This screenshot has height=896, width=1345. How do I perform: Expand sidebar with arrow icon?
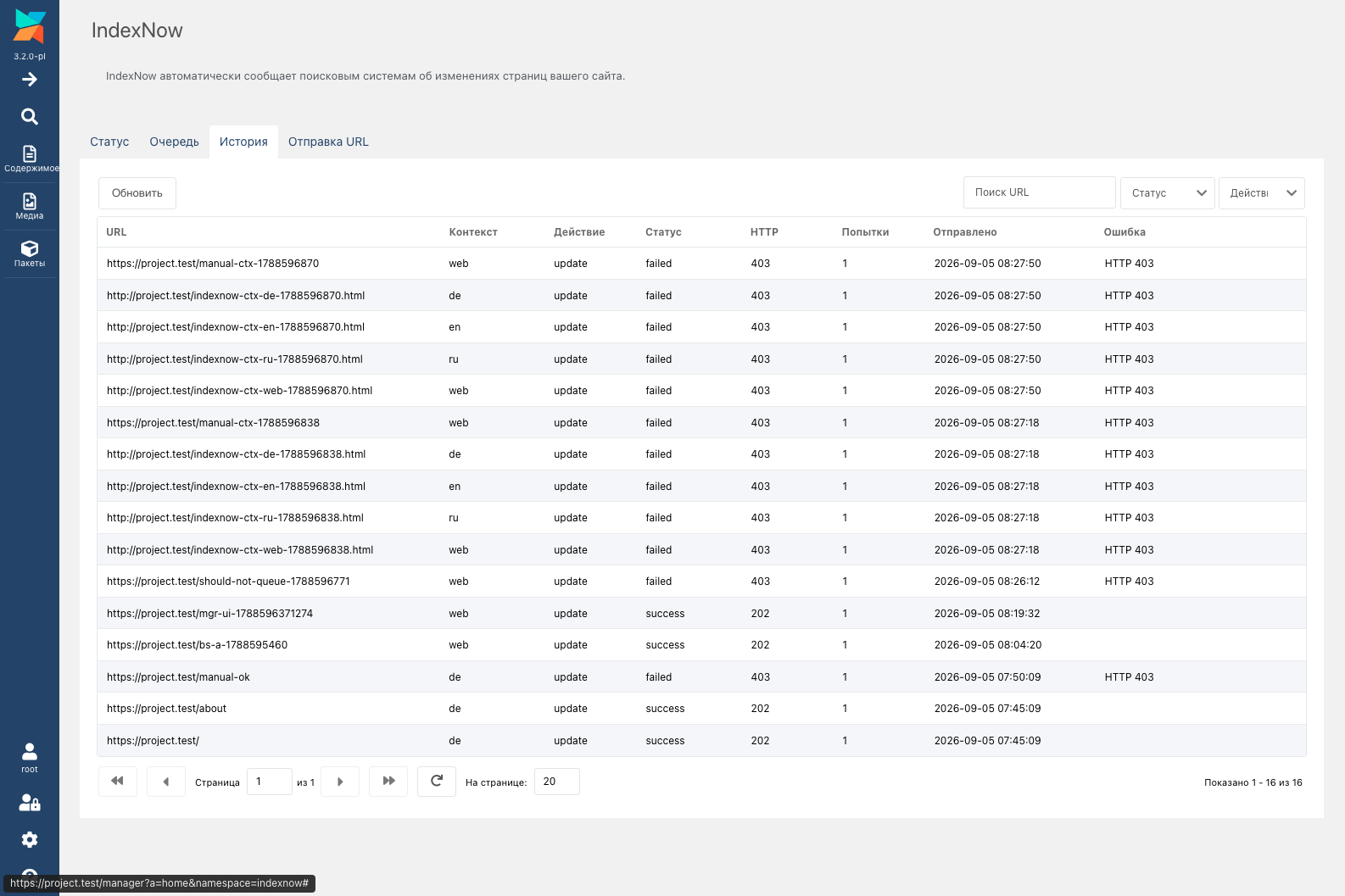[x=30, y=80]
